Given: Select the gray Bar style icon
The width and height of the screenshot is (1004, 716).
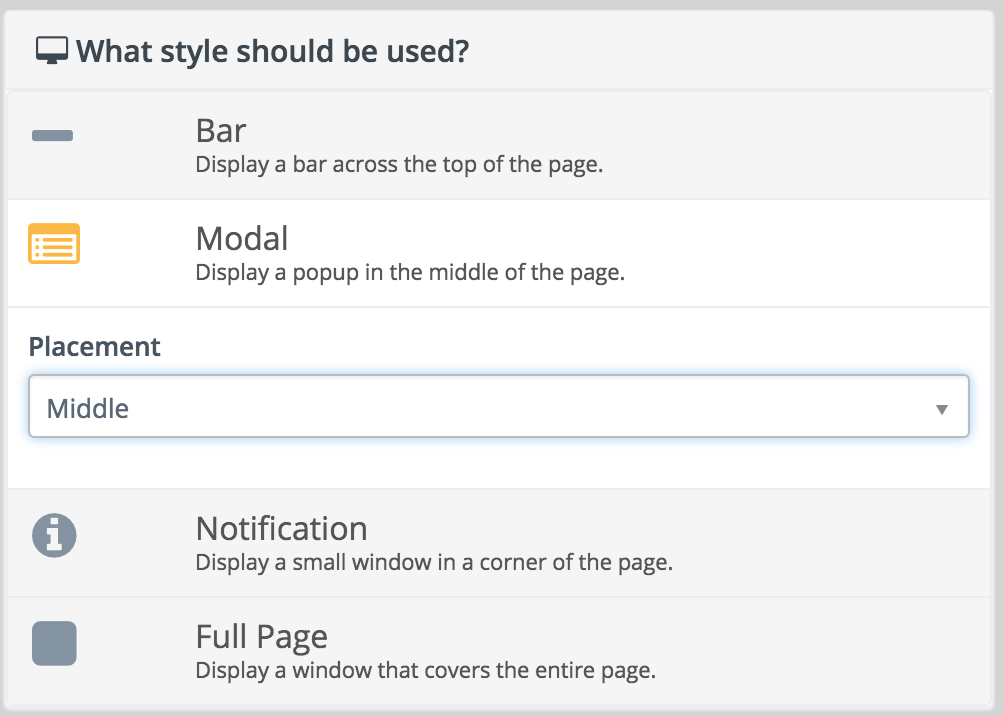Looking at the screenshot, I should point(53,135).
